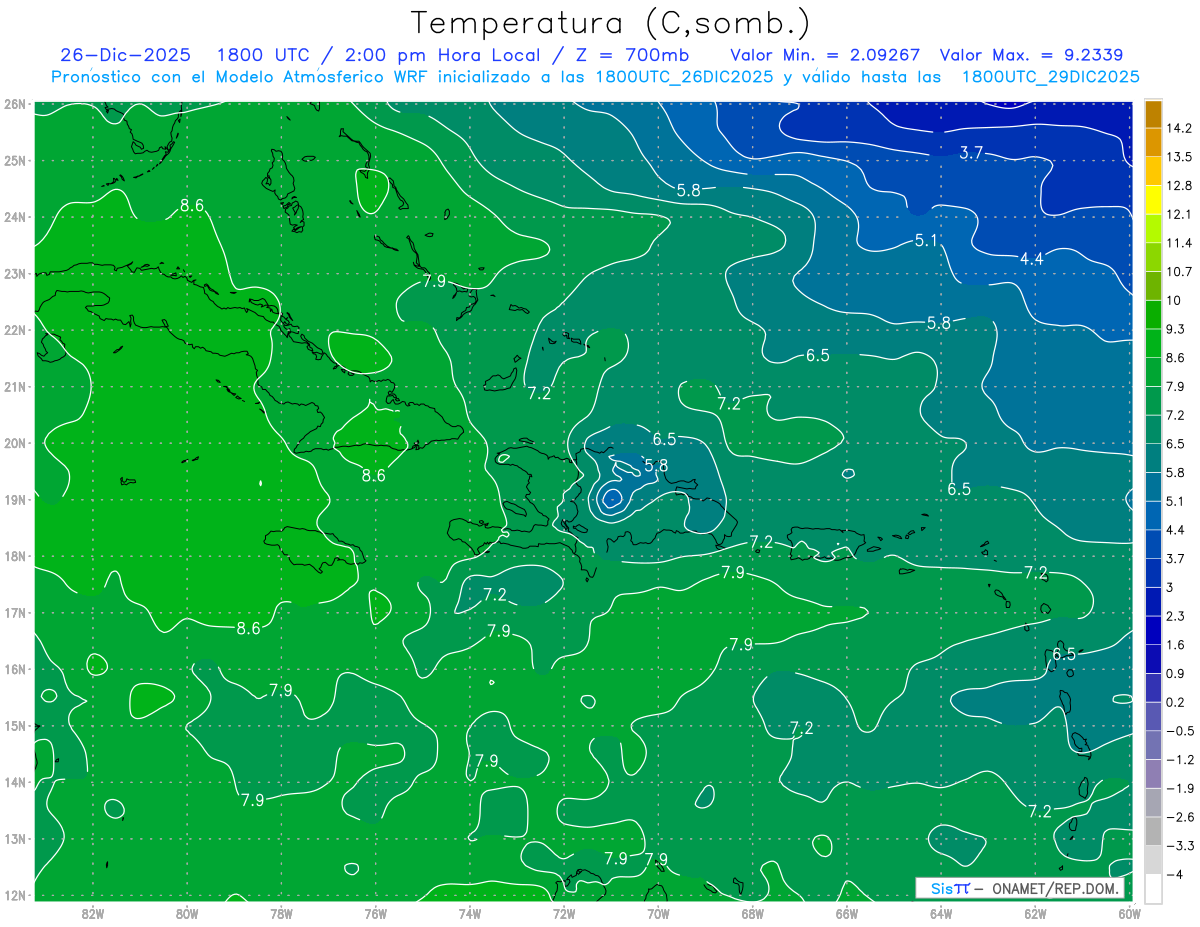Click the colorbar value label "2.3"

point(1176,616)
